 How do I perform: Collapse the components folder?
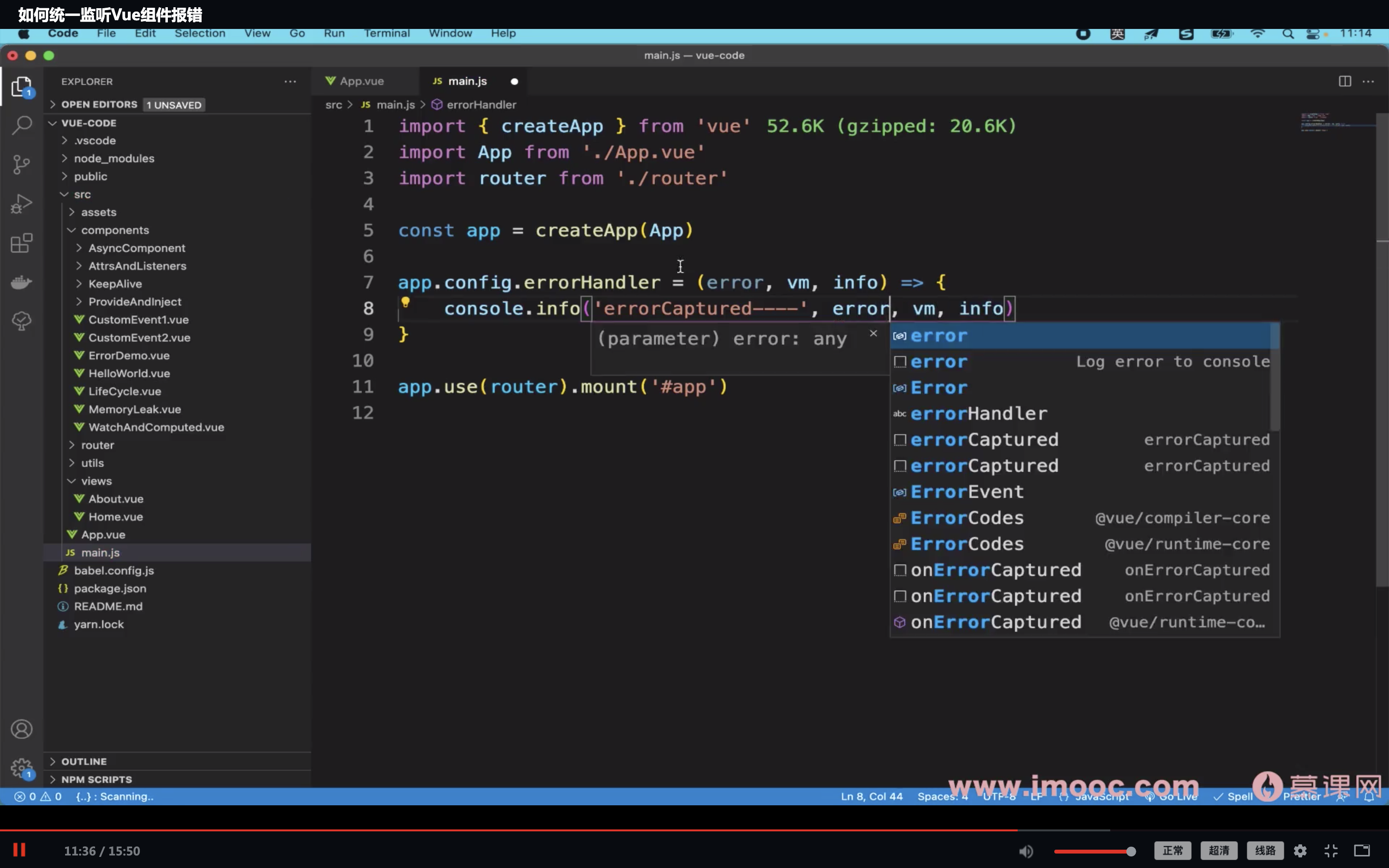tap(115, 230)
